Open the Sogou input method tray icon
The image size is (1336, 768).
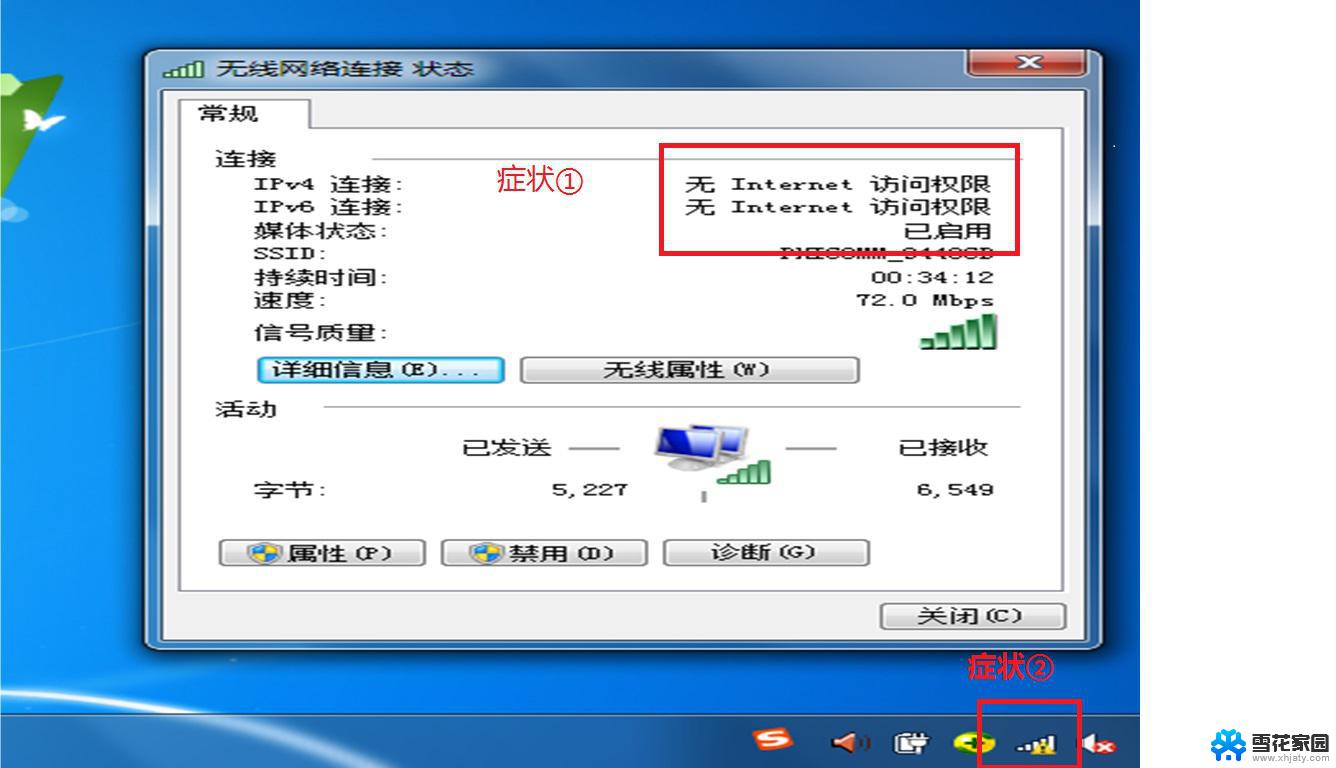point(773,741)
